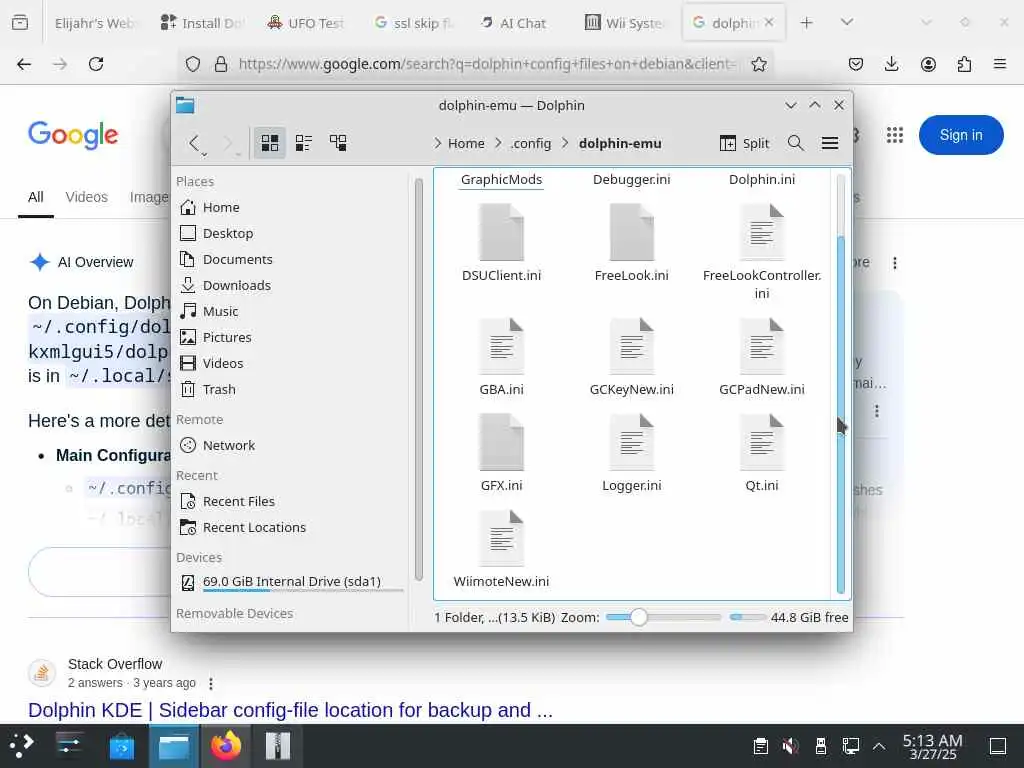This screenshot has width=1024, height=768.
Task: Open list all tabs dropdown
Action: point(847,23)
